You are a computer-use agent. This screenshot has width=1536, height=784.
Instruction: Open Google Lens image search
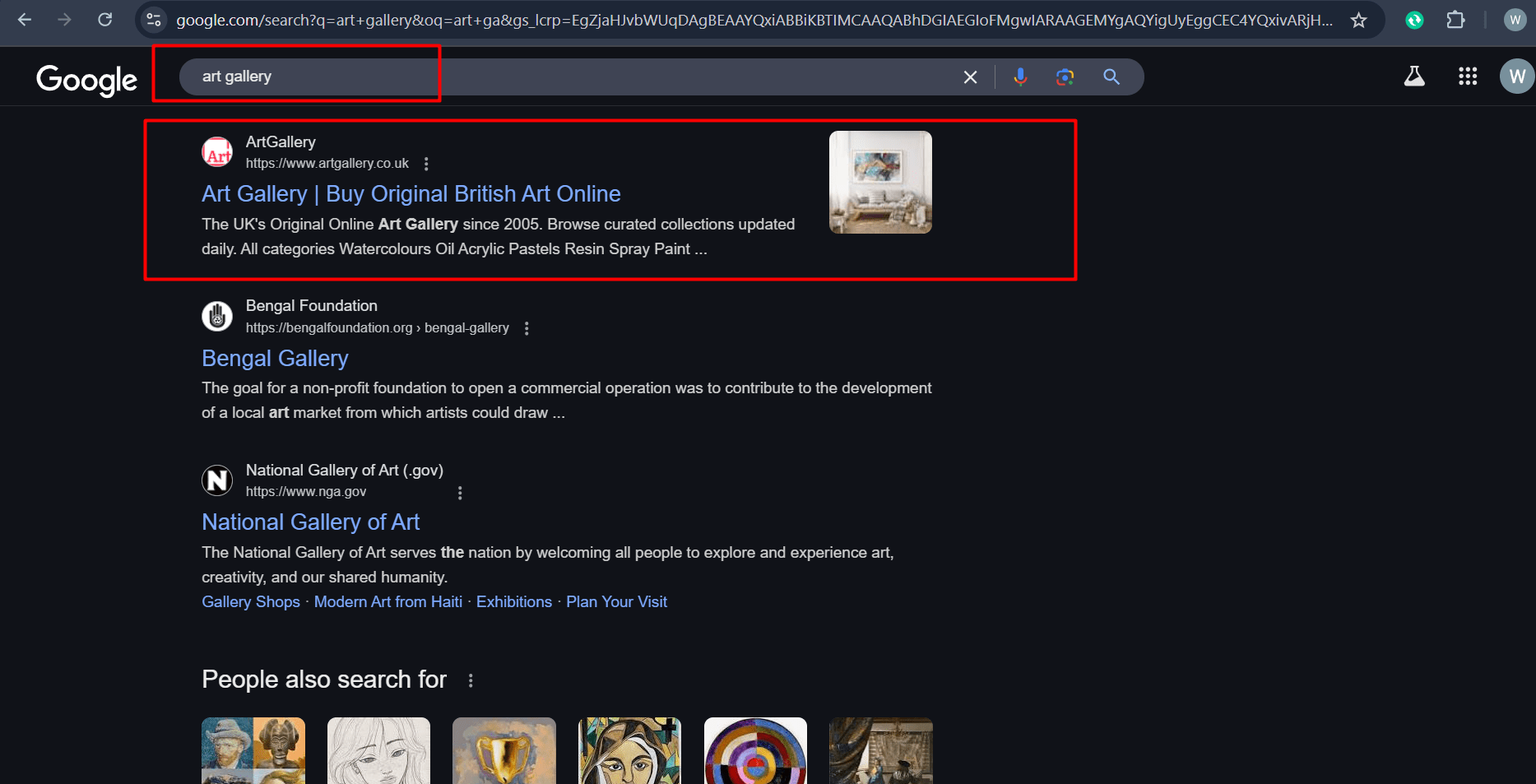(x=1065, y=77)
